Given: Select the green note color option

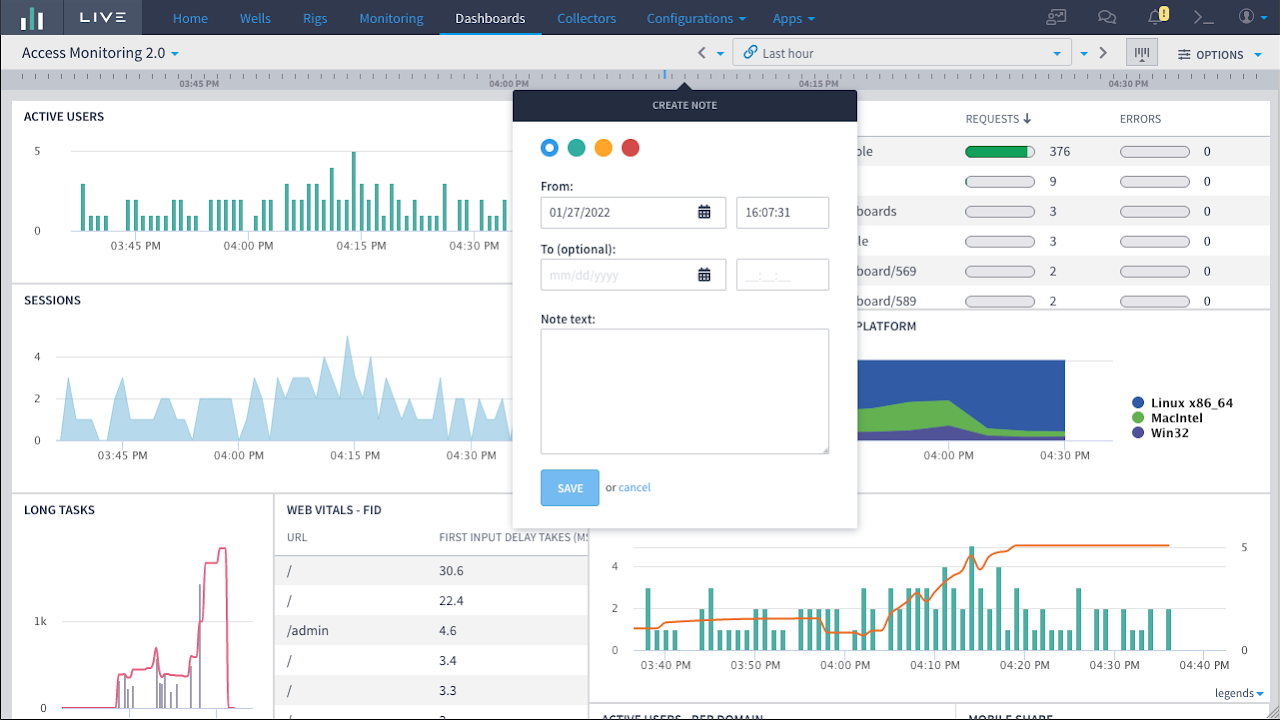Looking at the screenshot, I should [576, 148].
